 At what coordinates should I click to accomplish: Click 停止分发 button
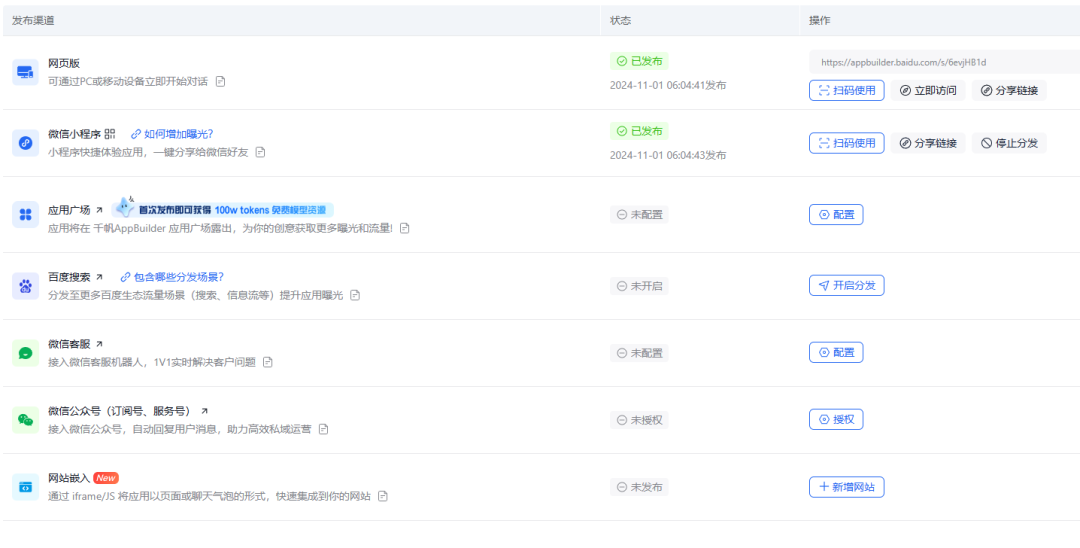point(1009,143)
